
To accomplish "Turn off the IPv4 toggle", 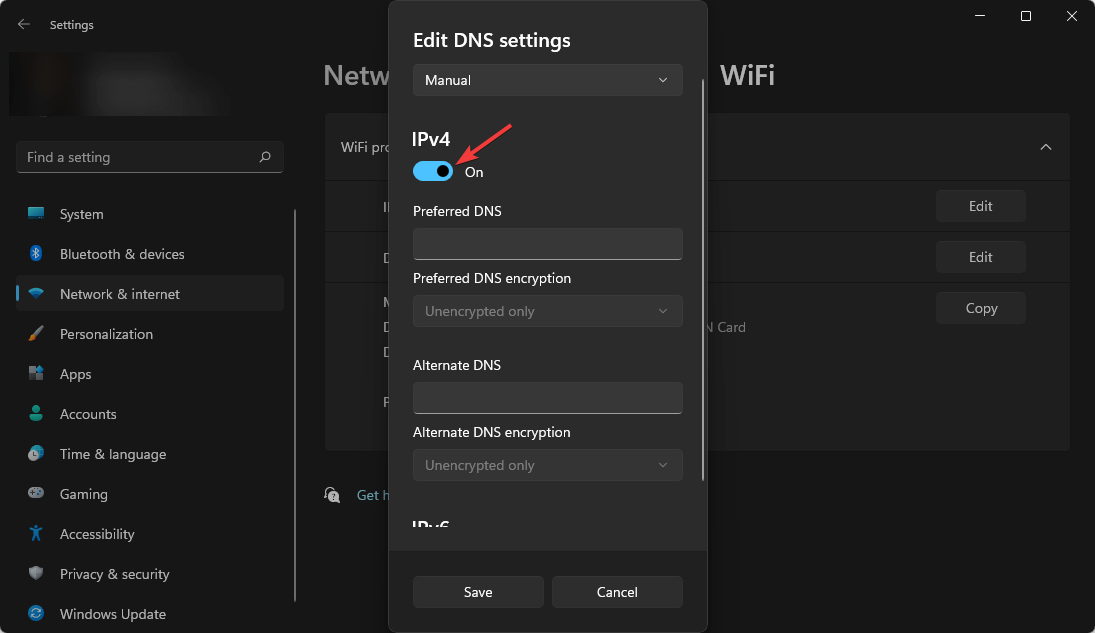I will pyautogui.click(x=432, y=171).
